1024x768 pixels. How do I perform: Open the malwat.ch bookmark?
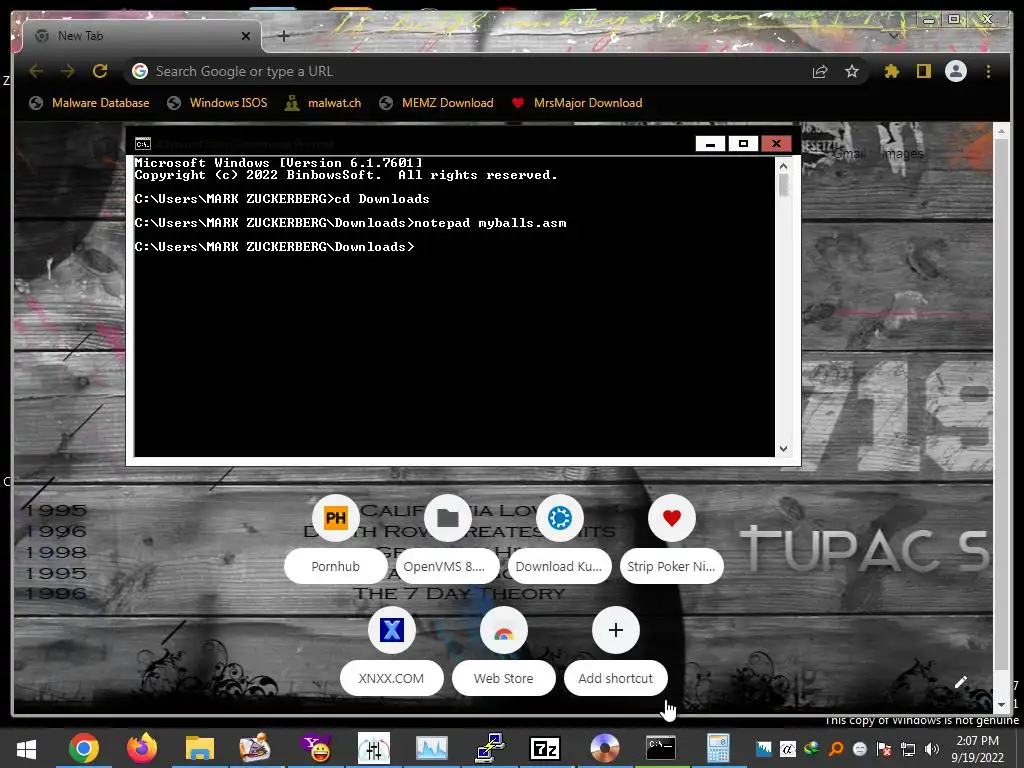click(x=323, y=103)
